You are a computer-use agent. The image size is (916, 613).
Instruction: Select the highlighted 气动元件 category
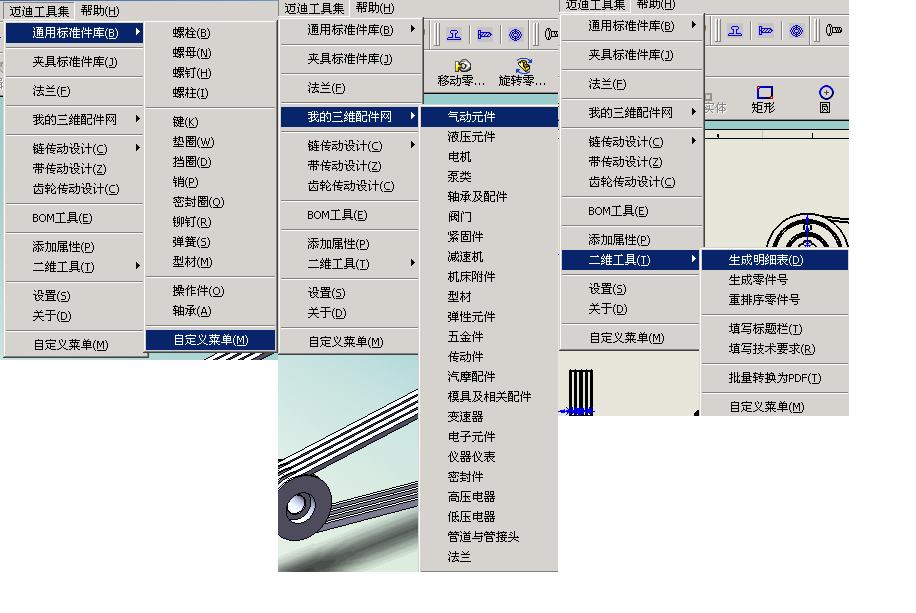click(x=490, y=116)
